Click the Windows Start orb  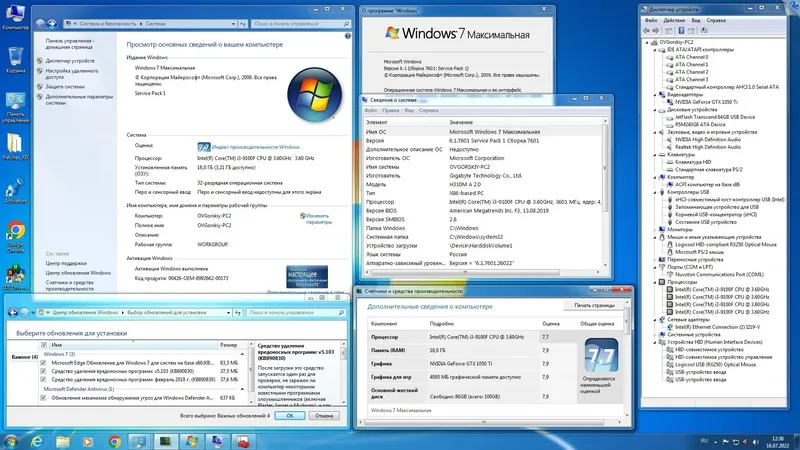tap(10, 441)
